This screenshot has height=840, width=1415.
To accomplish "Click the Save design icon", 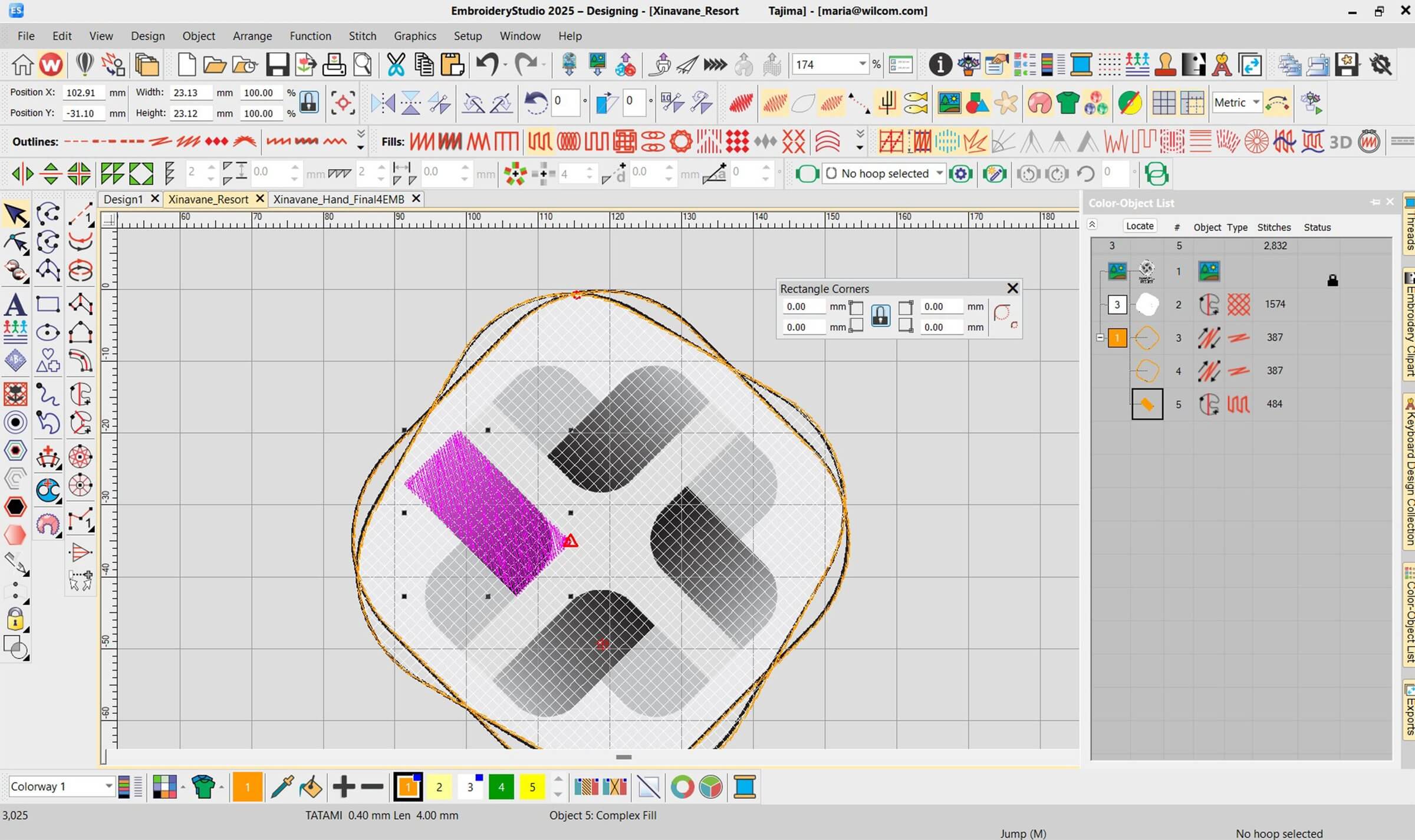I will tap(277, 65).
